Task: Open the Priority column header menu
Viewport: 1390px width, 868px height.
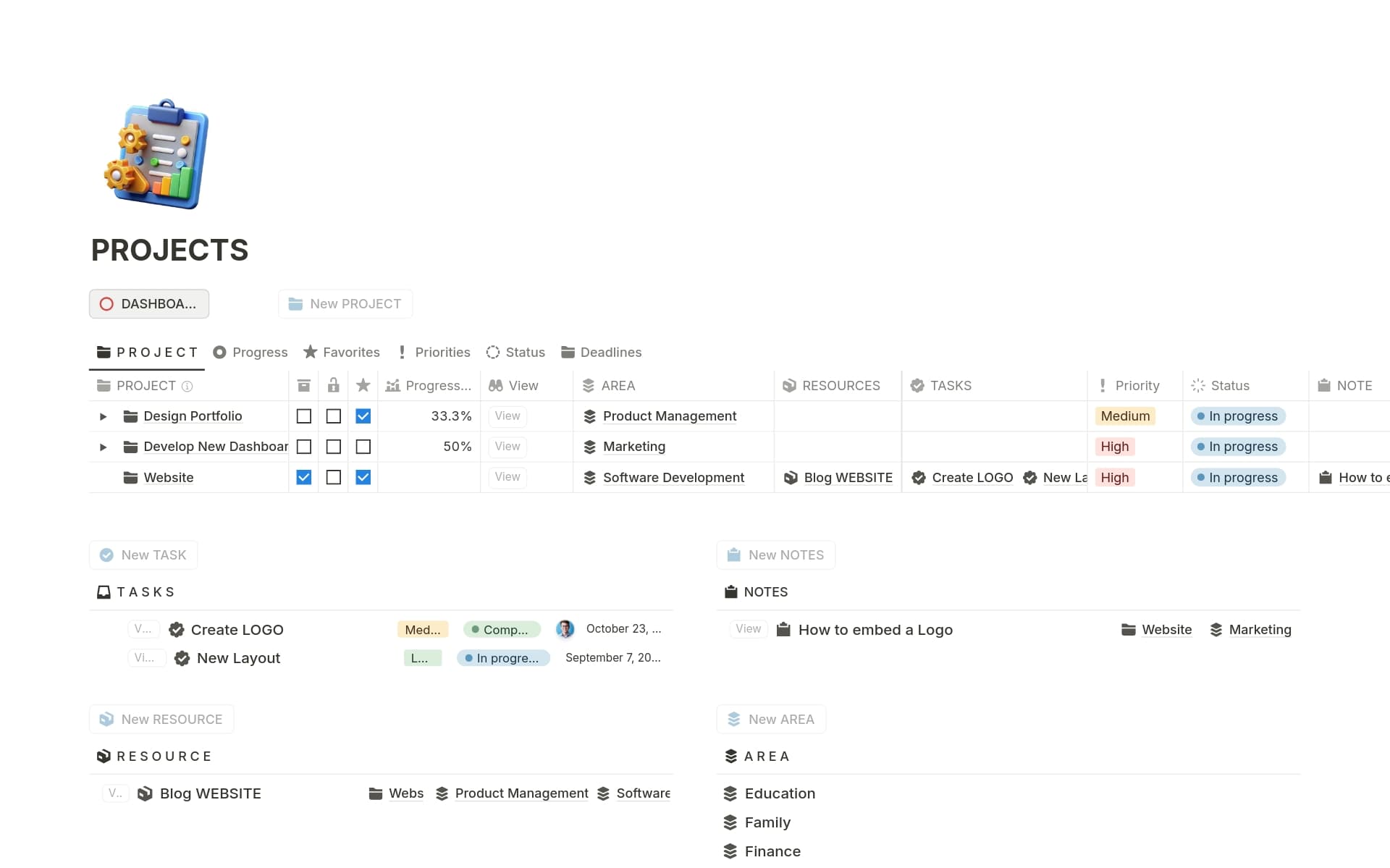Action: click(x=1134, y=386)
